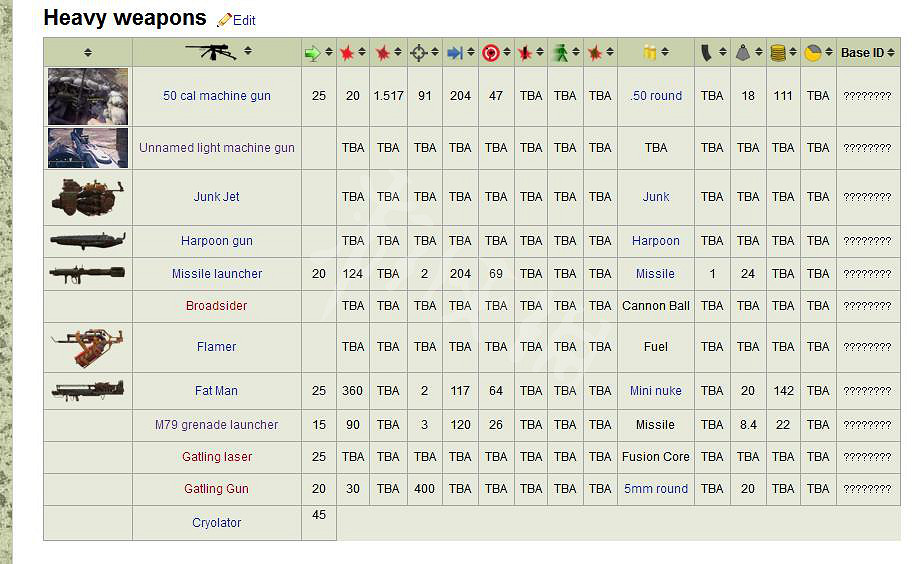Click the gray weight header icon

tap(743, 53)
